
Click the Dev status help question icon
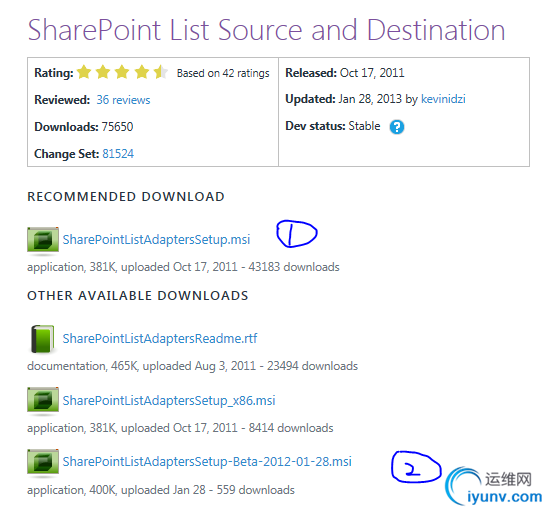(x=397, y=127)
